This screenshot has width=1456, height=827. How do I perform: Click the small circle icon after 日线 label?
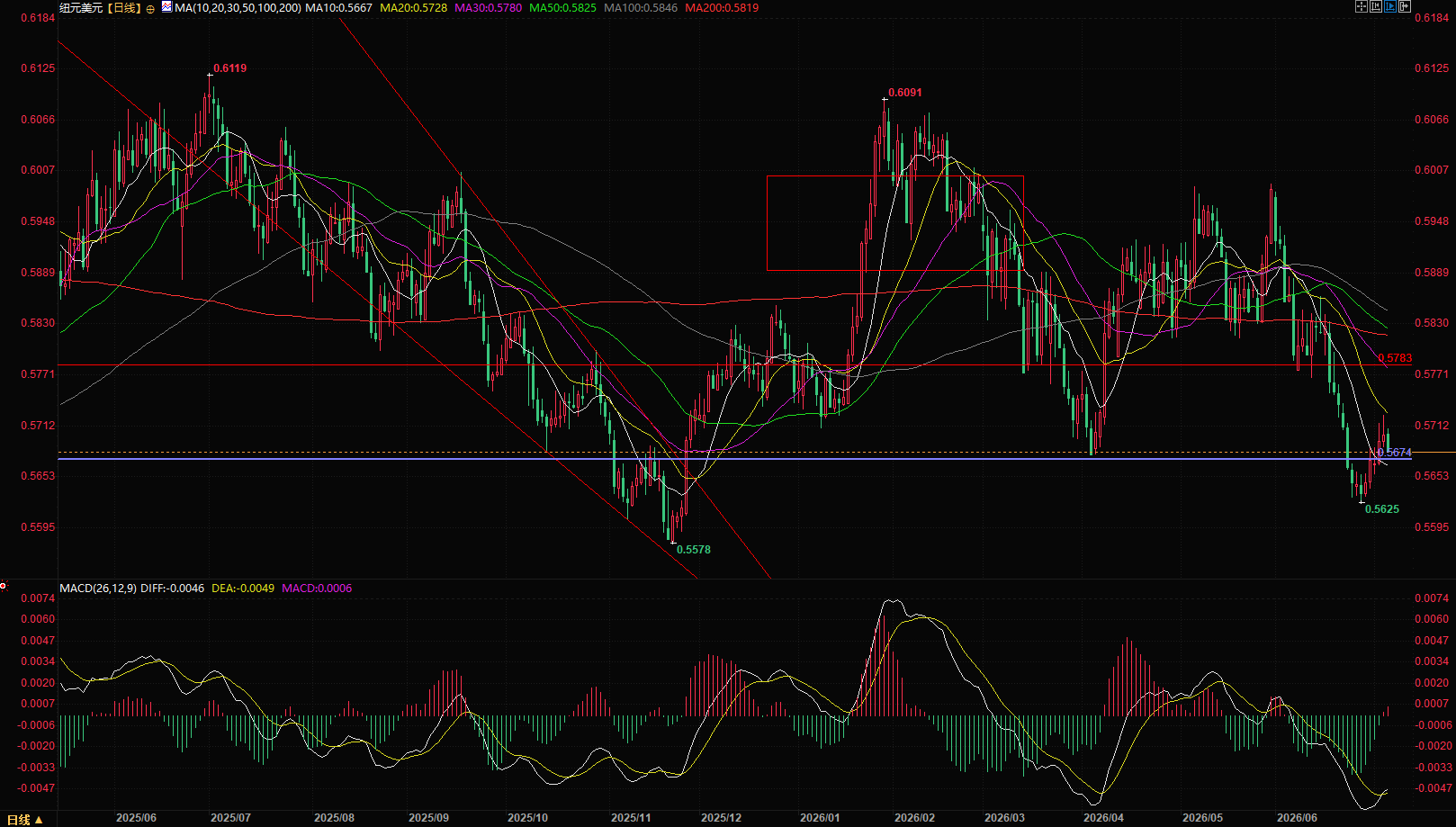[150, 9]
